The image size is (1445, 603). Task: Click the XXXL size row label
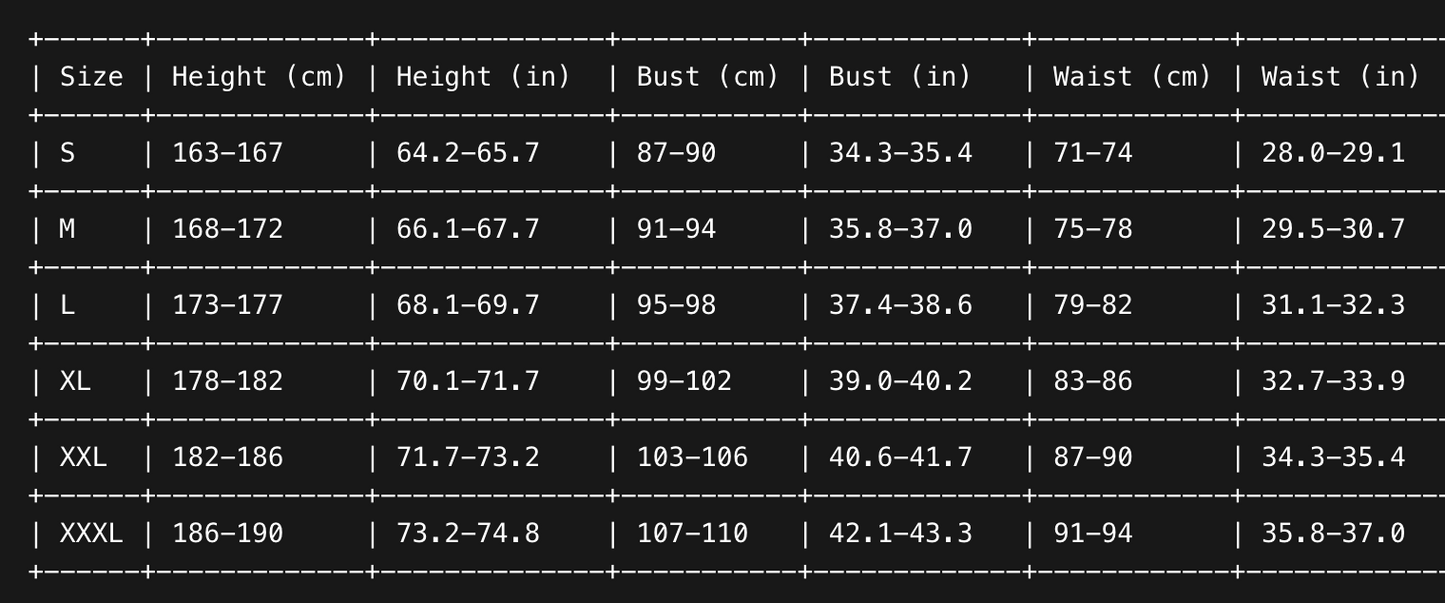91,533
